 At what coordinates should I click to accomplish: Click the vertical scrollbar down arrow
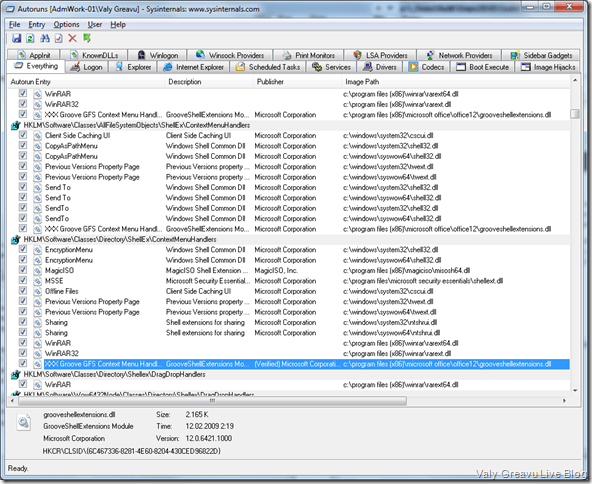[x=575, y=391]
